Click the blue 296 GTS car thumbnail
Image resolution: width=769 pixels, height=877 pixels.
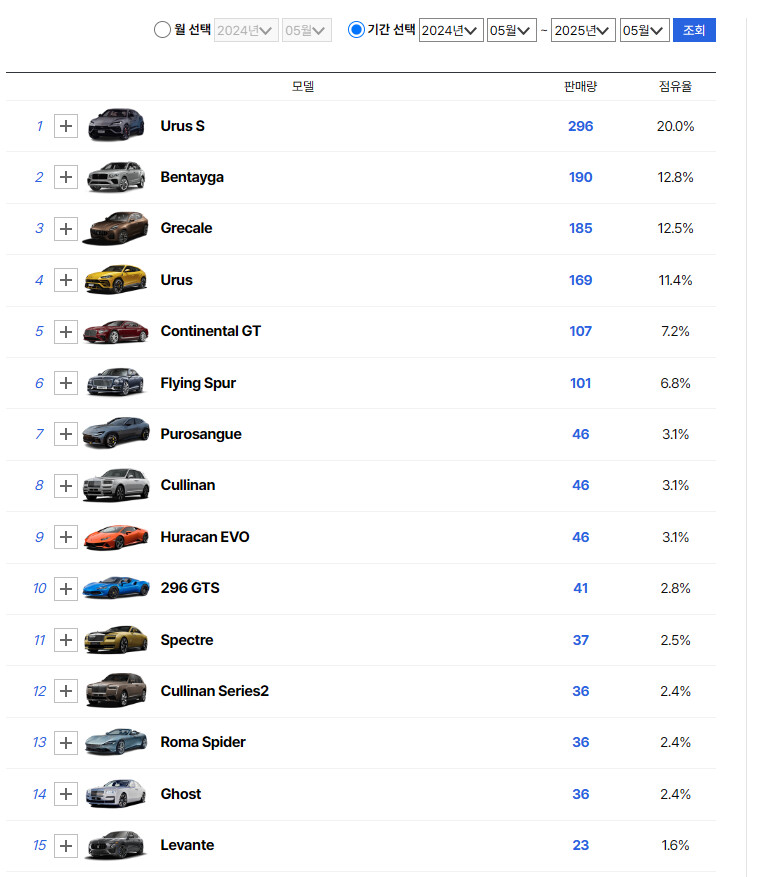(x=116, y=588)
